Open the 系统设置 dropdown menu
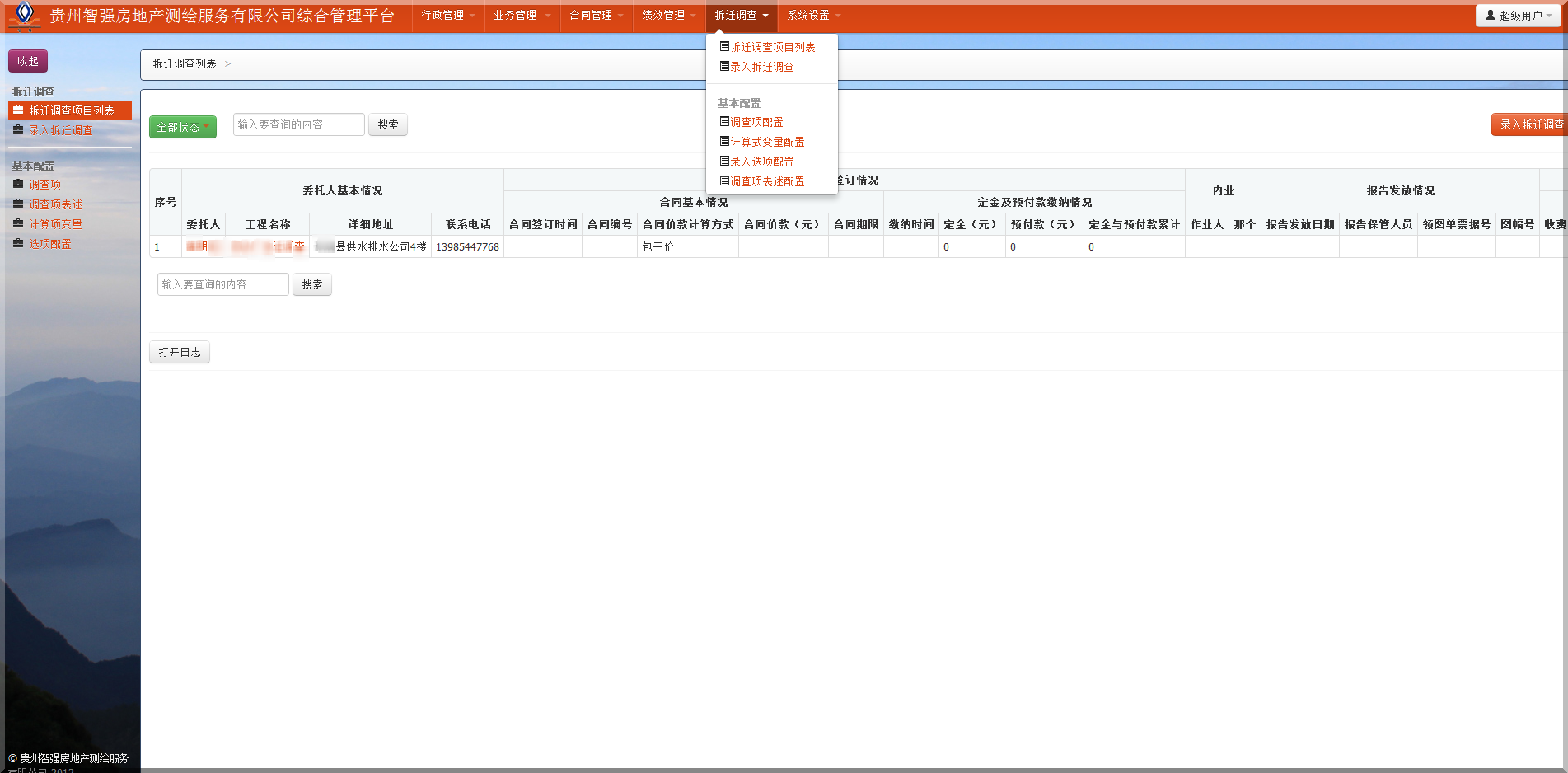 tap(814, 16)
